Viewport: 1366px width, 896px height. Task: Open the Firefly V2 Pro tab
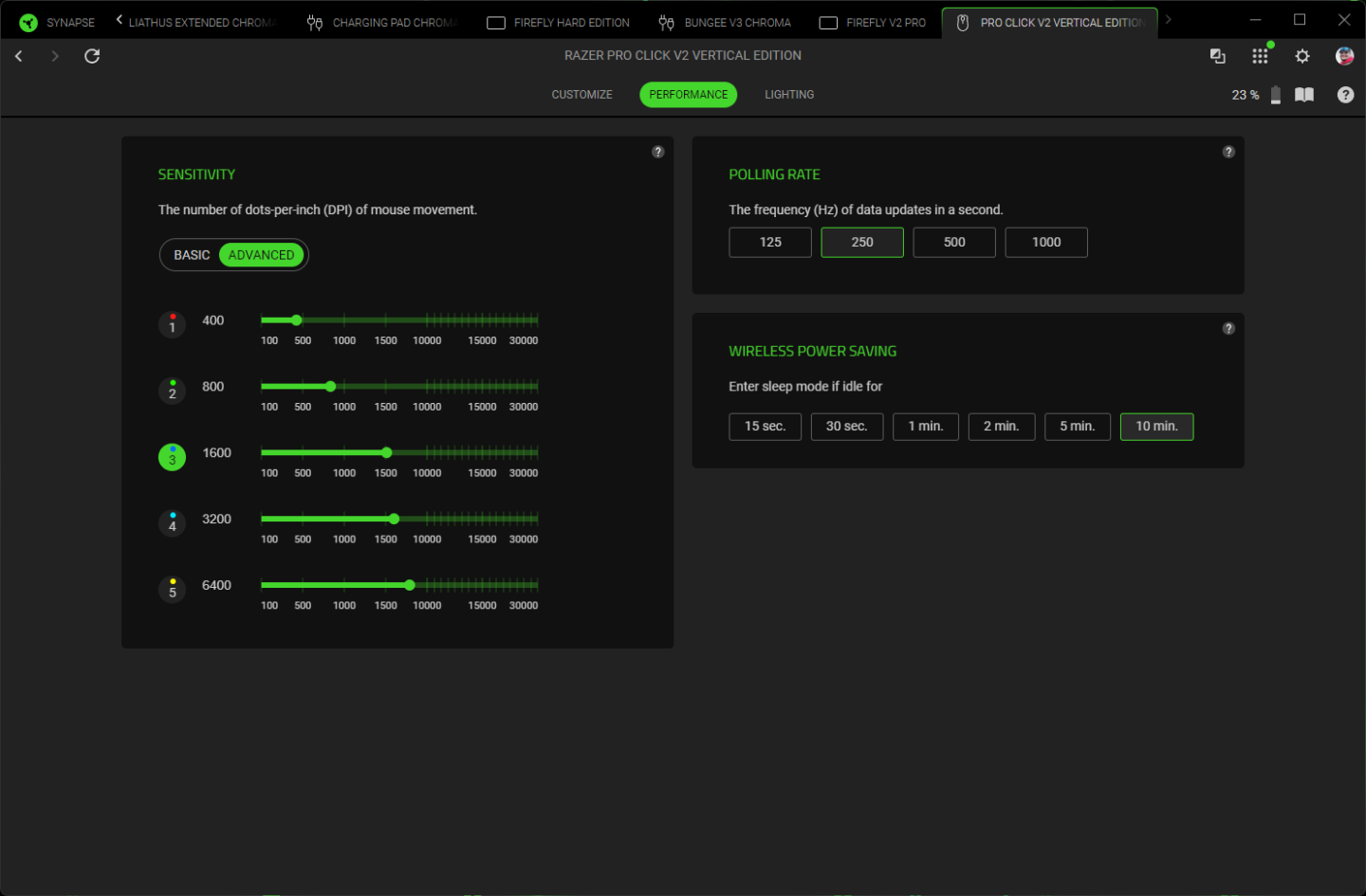click(x=873, y=22)
